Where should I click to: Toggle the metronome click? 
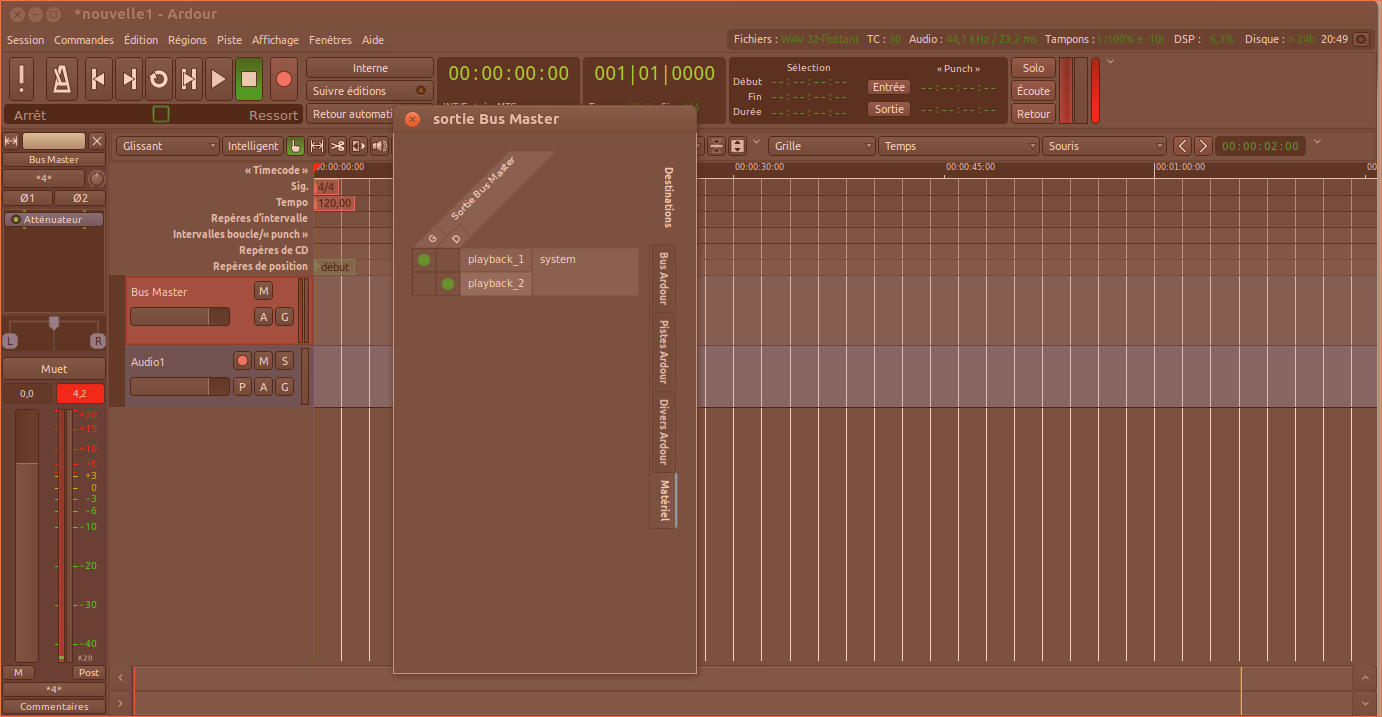60,79
